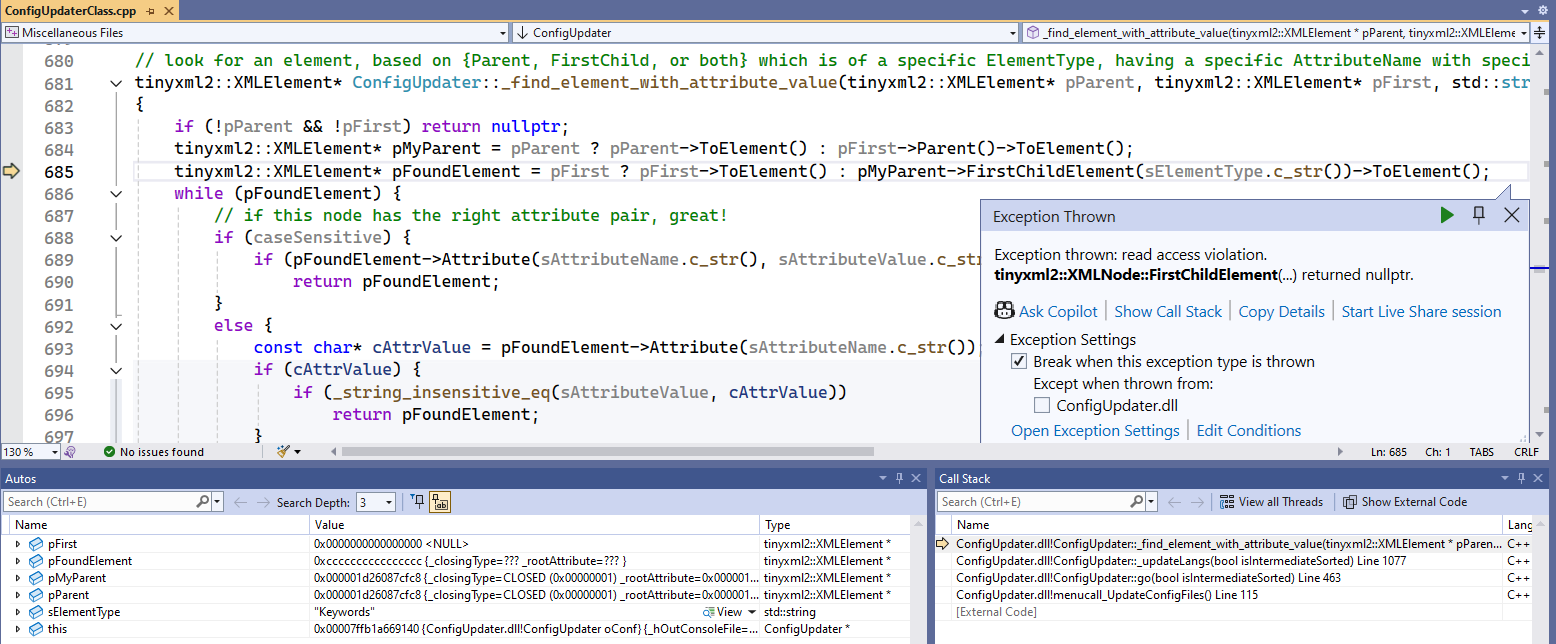
Task: Click the IntelliCode icon beside zoom level
Action: [x=69, y=452]
